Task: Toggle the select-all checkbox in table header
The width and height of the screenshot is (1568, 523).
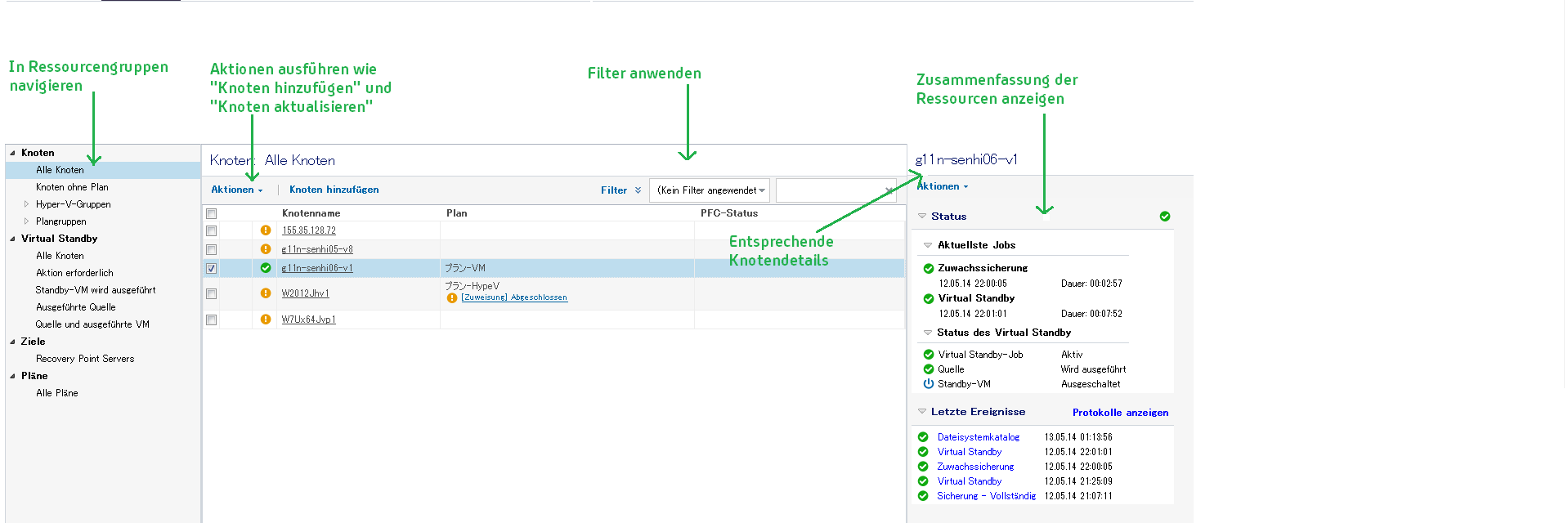Action: pos(212,214)
